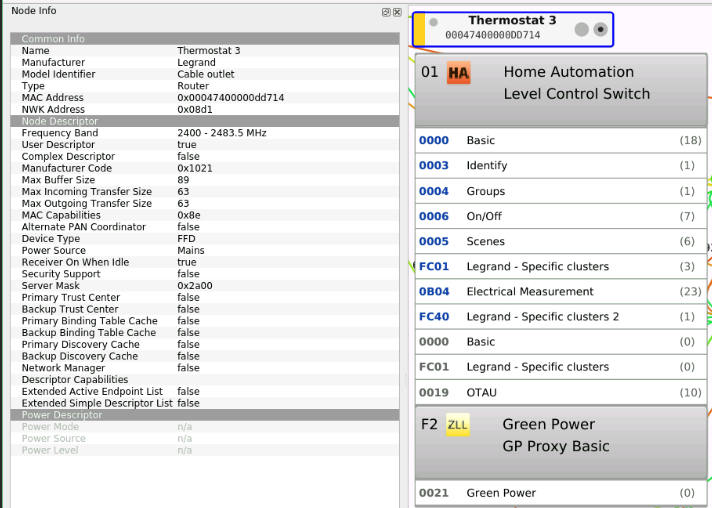Image resolution: width=712 pixels, height=508 pixels.
Task: Select the Descriptor Capabilities label
Action: click(x=74, y=380)
